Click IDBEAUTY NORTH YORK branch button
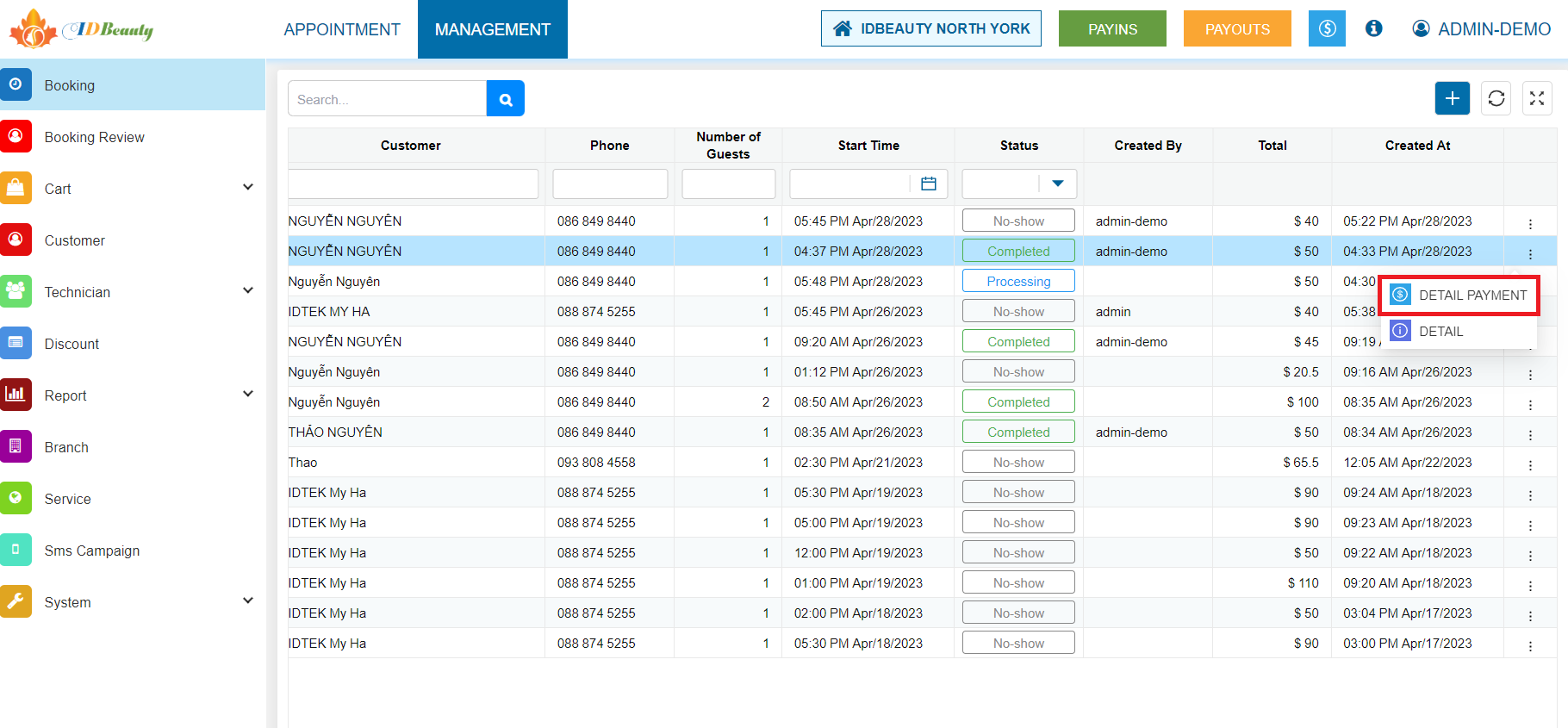1568x728 pixels. [x=931, y=28]
